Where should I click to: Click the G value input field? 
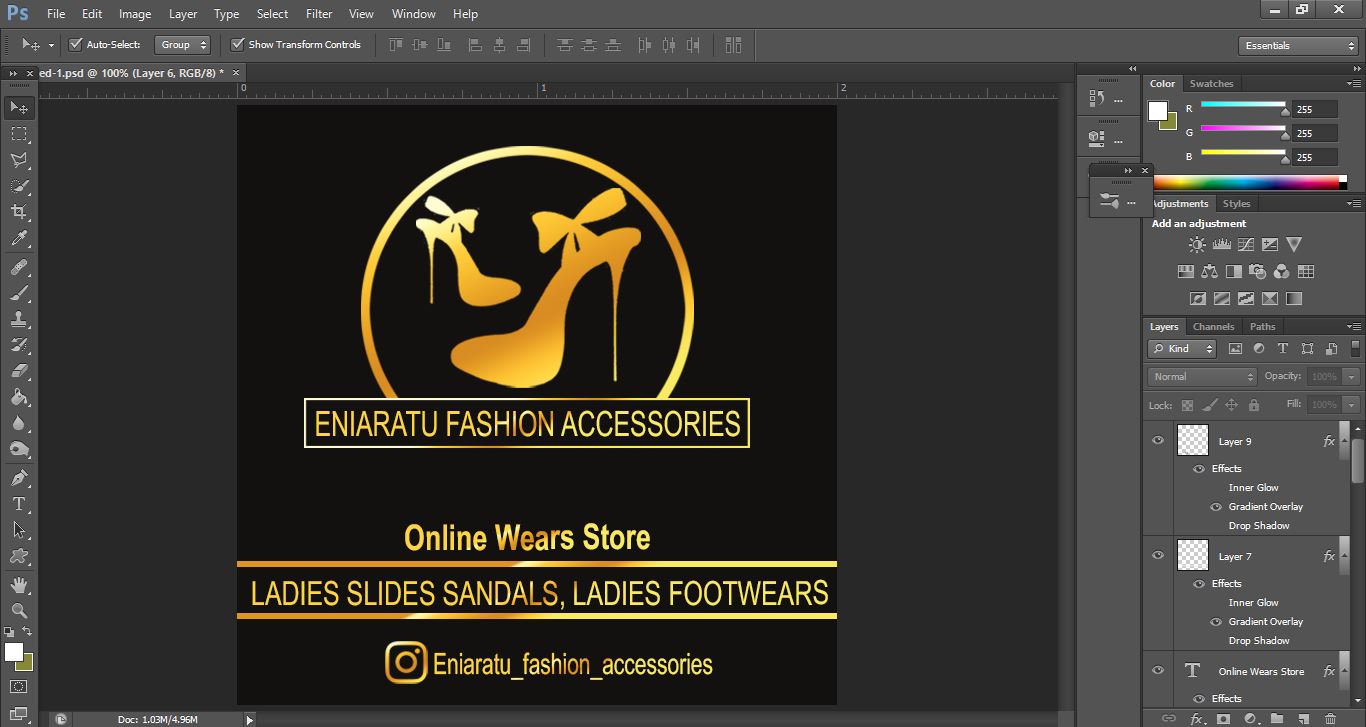point(1314,133)
